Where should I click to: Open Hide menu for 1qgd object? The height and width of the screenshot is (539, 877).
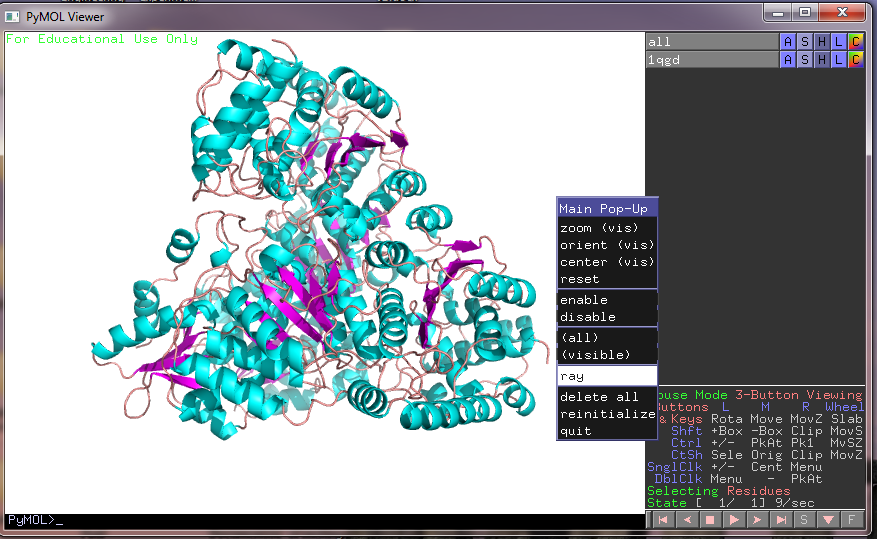(822, 59)
